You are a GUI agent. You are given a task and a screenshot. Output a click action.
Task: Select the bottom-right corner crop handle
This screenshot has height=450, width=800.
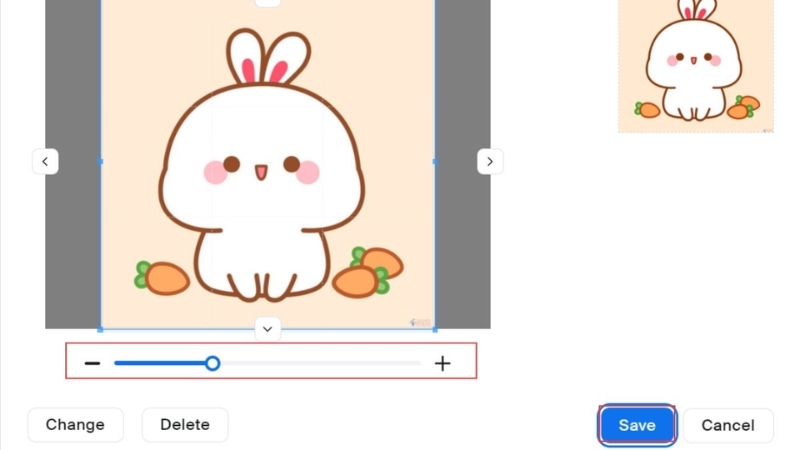(434, 328)
